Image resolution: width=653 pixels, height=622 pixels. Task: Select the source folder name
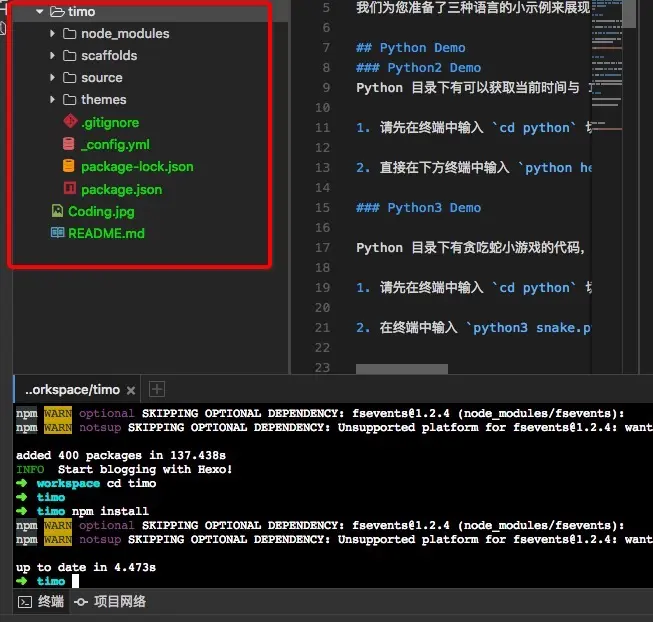click(x=102, y=77)
